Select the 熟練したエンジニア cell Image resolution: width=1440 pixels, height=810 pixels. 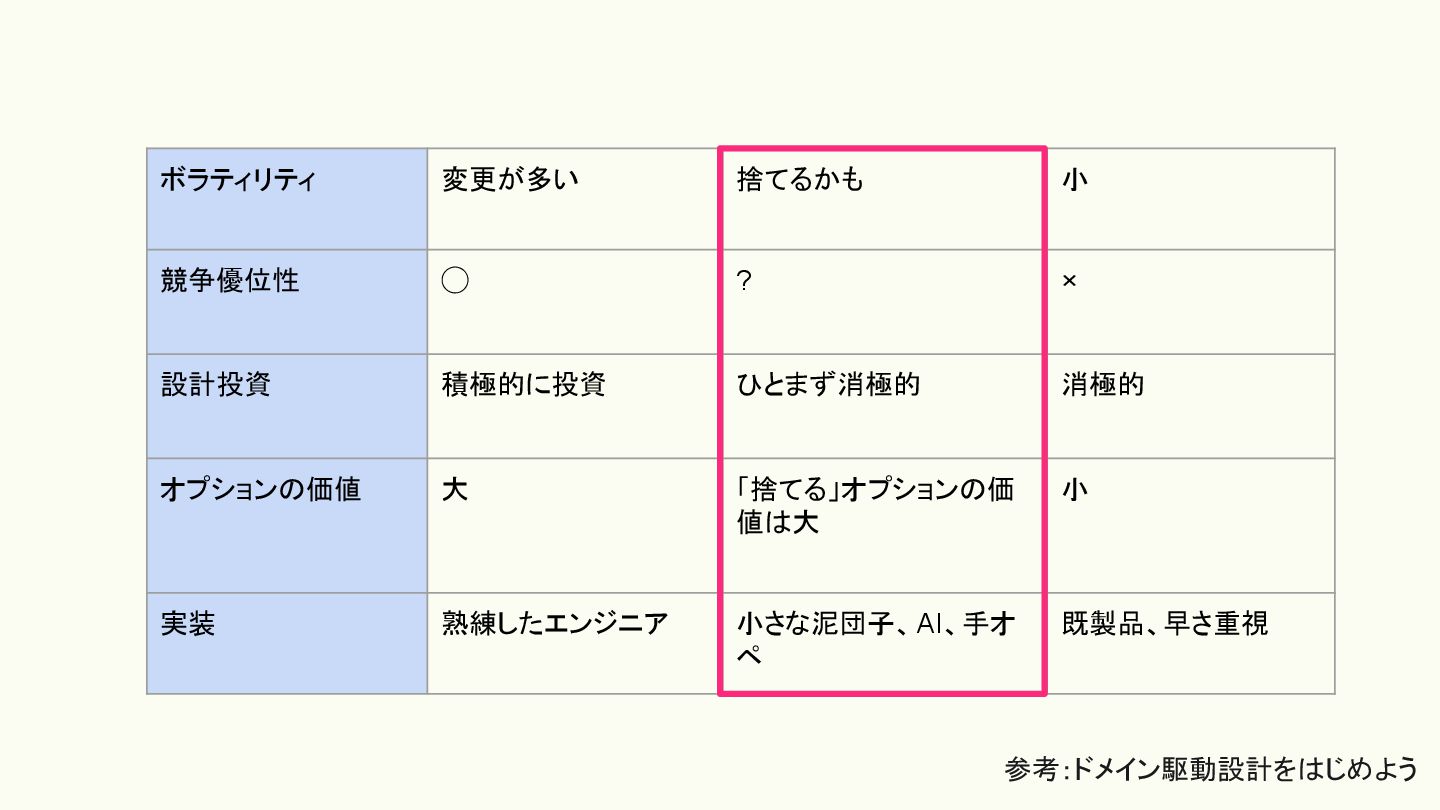pyautogui.click(x=572, y=642)
